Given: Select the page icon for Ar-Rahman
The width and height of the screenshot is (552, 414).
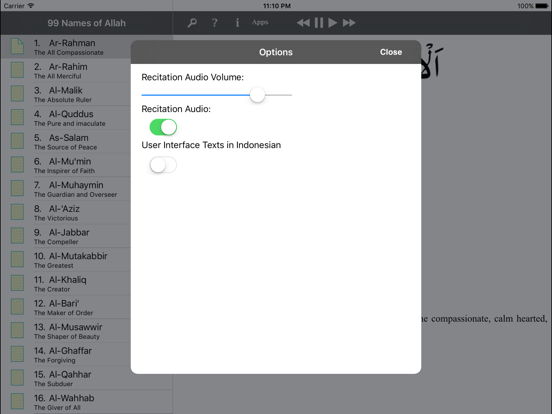Looking at the screenshot, I should [x=17, y=46].
